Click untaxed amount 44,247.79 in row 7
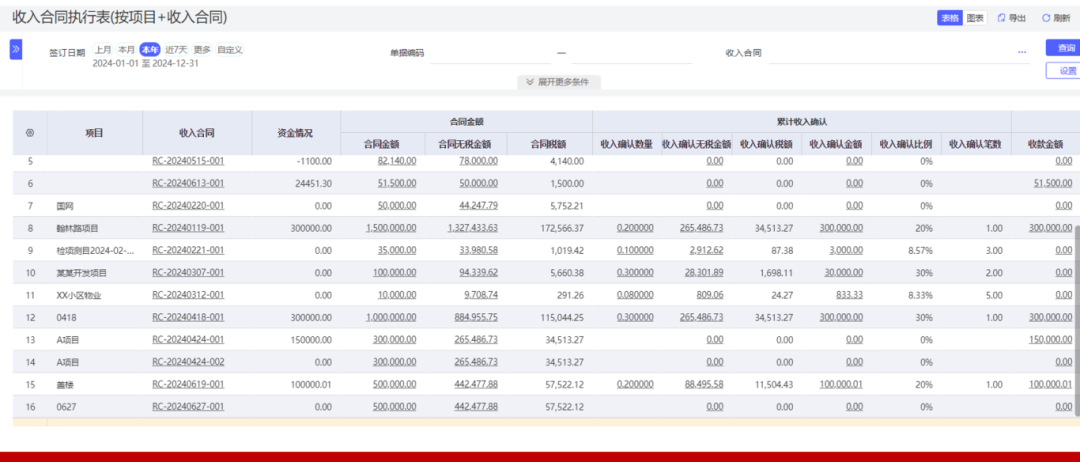This screenshot has height=462, width=1080. tap(478, 205)
